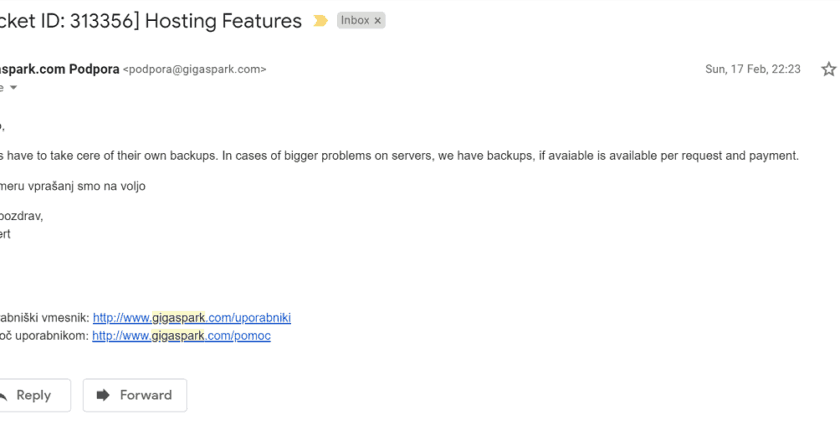Screen dimensions: 840x430
Task: Select the Inbox label chip
Action: pyautogui.click(x=361, y=20)
